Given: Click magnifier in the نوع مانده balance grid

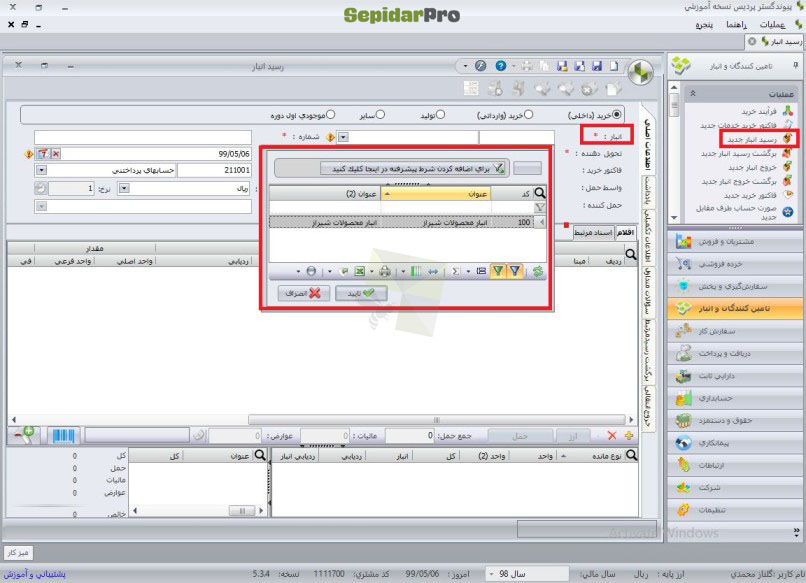Looking at the screenshot, I should click(x=631, y=455).
